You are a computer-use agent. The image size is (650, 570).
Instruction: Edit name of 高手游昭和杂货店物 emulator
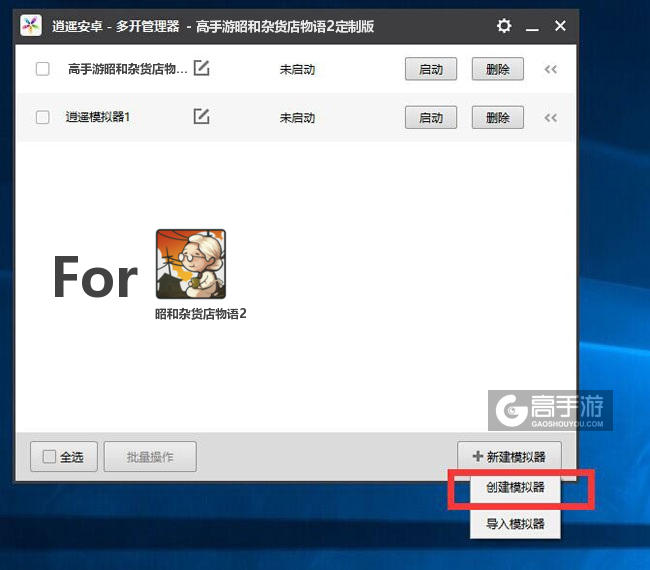click(201, 68)
